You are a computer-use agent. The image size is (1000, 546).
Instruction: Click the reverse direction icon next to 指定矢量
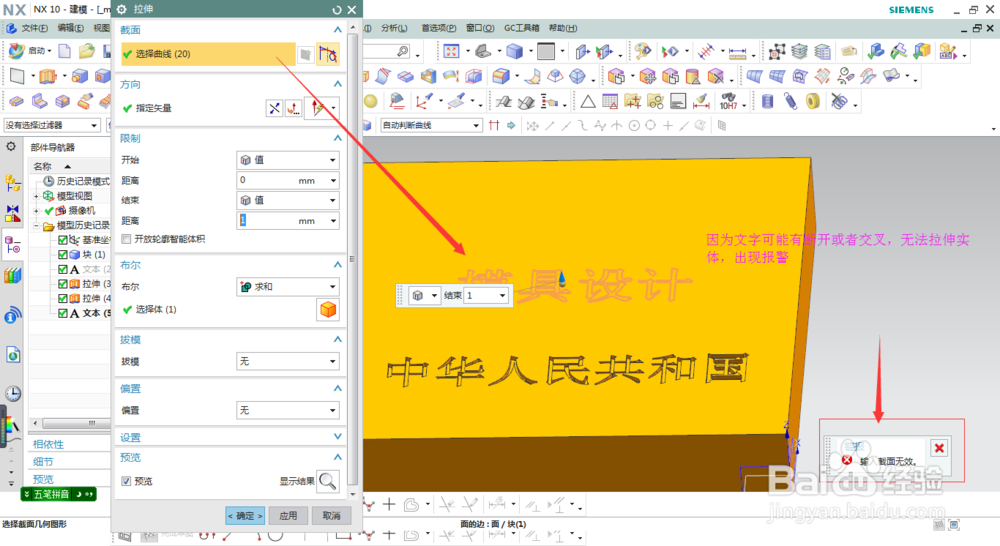tap(274, 108)
